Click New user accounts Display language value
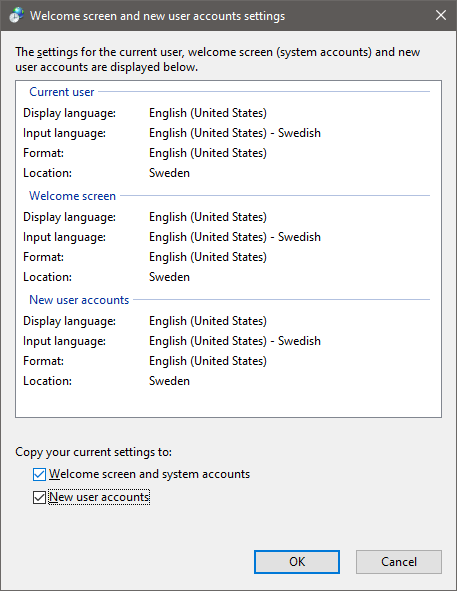 pyautogui.click(x=208, y=321)
